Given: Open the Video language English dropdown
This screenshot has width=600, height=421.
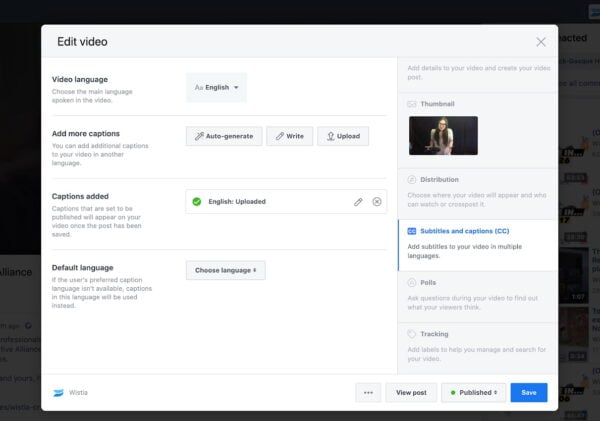Looking at the screenshot, I should pos(216,87).
